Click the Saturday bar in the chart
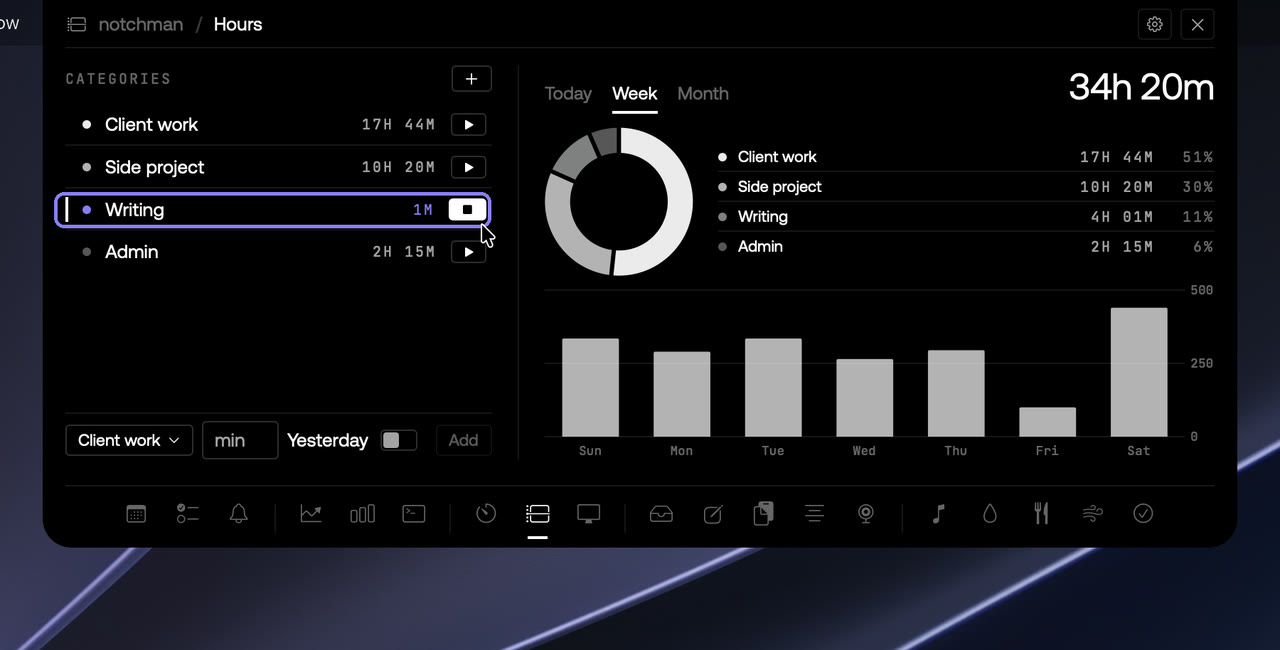Screen dimensions: 1280x650 [x=1139, y=372]
